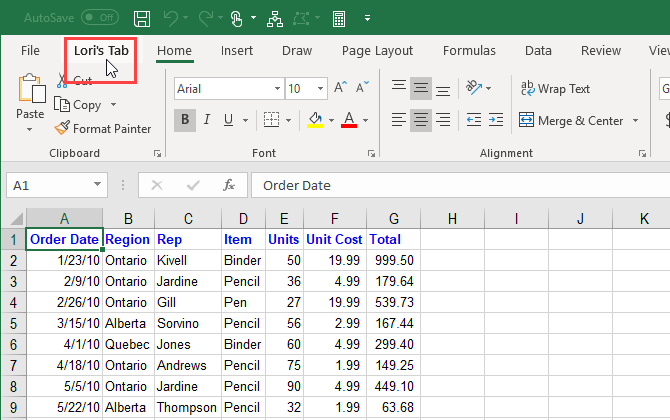
Task: Open Lori's Tab in the ribbon
Action: 100,50
